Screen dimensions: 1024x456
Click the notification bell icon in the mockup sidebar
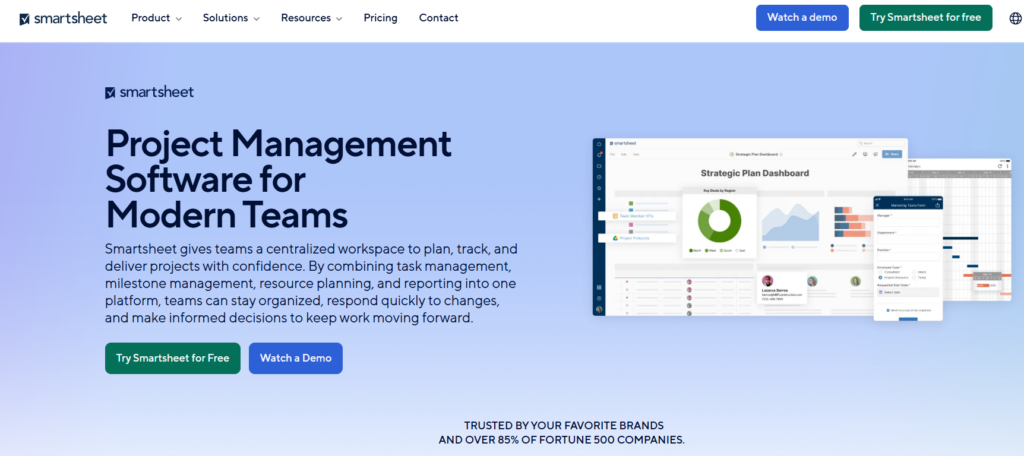[599, 155]
